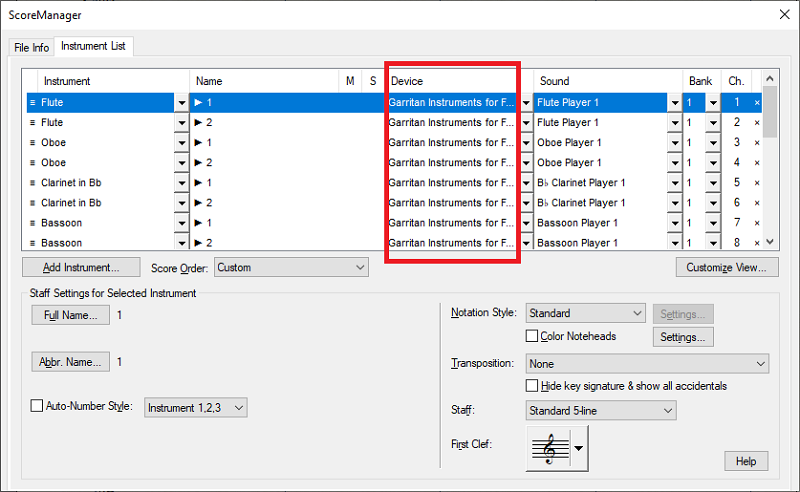Expand the Transposition dropdown
800x492 pixels.
(x=646, y=364)
